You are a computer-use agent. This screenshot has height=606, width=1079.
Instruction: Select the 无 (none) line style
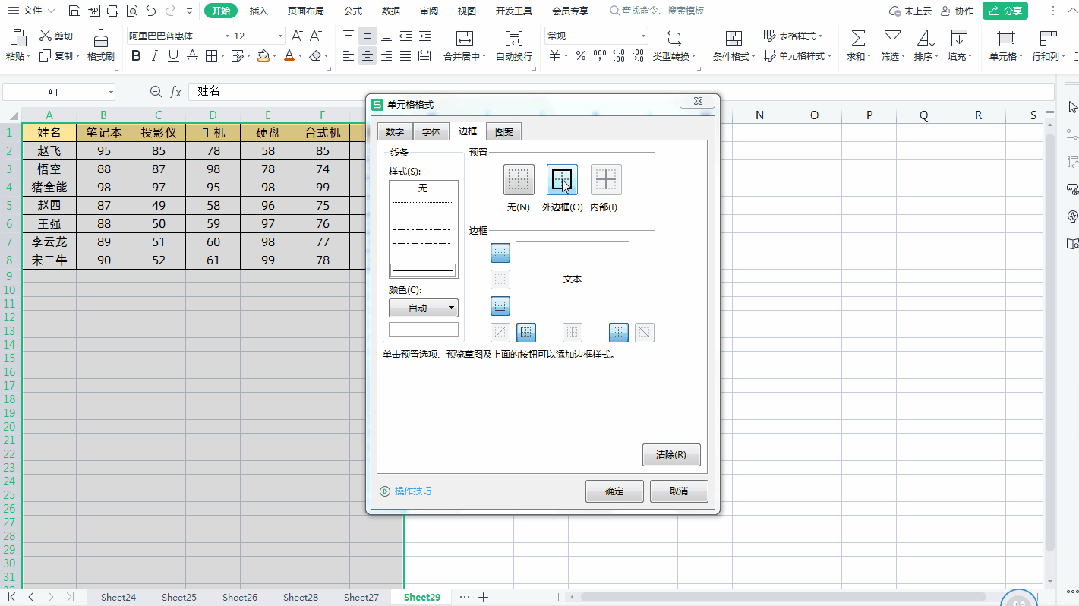423,188
